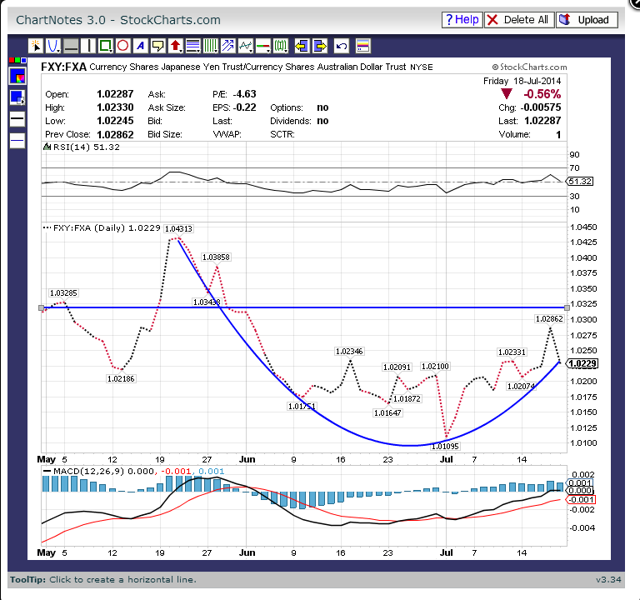
Task: Choose the green cycle brackets tool
Action: coord(281,46)
